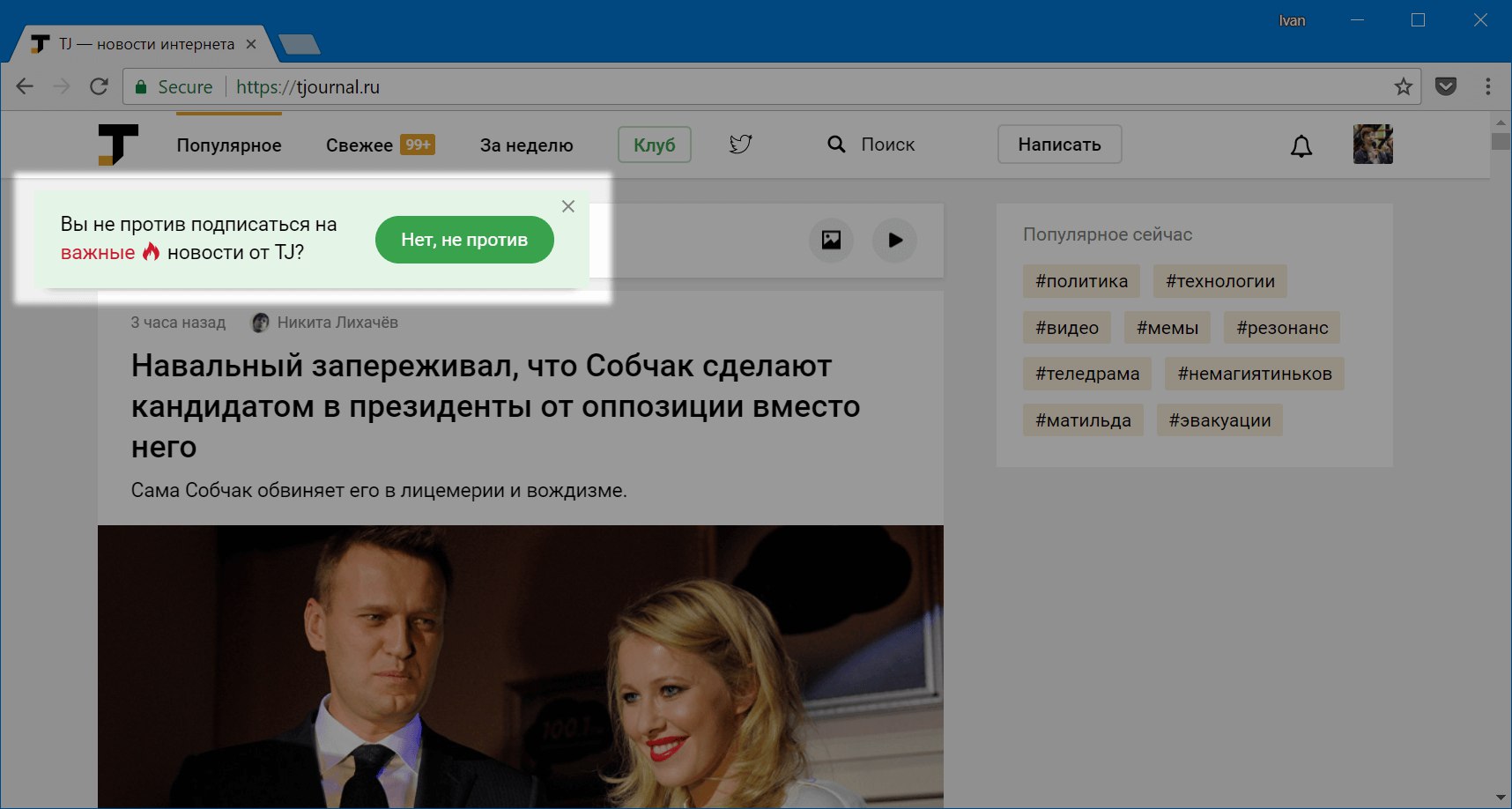
Task: Click the Pocket extension icon
Action: click(x=1446, y=86)
